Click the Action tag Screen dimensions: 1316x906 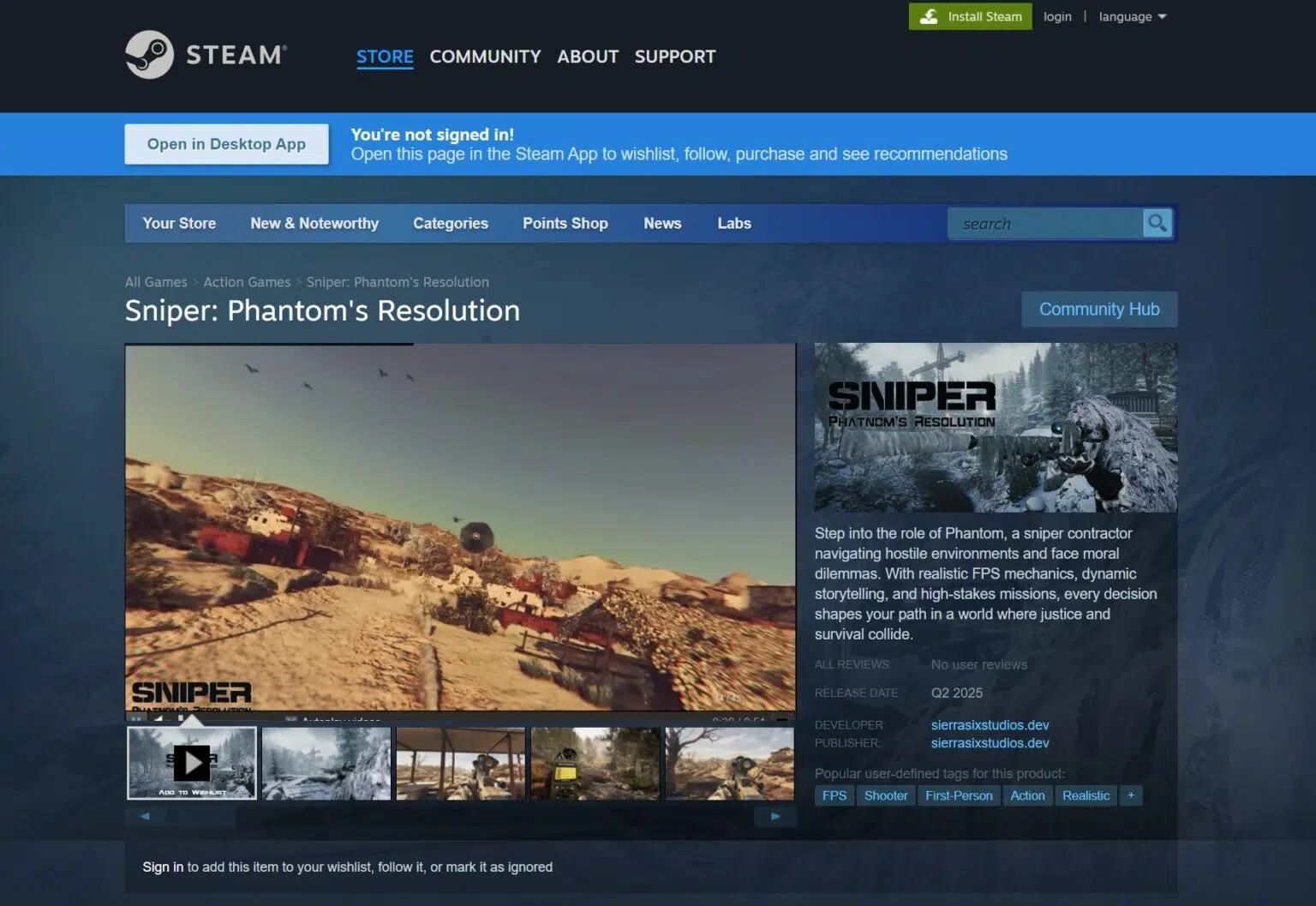tap(1027, 795)
